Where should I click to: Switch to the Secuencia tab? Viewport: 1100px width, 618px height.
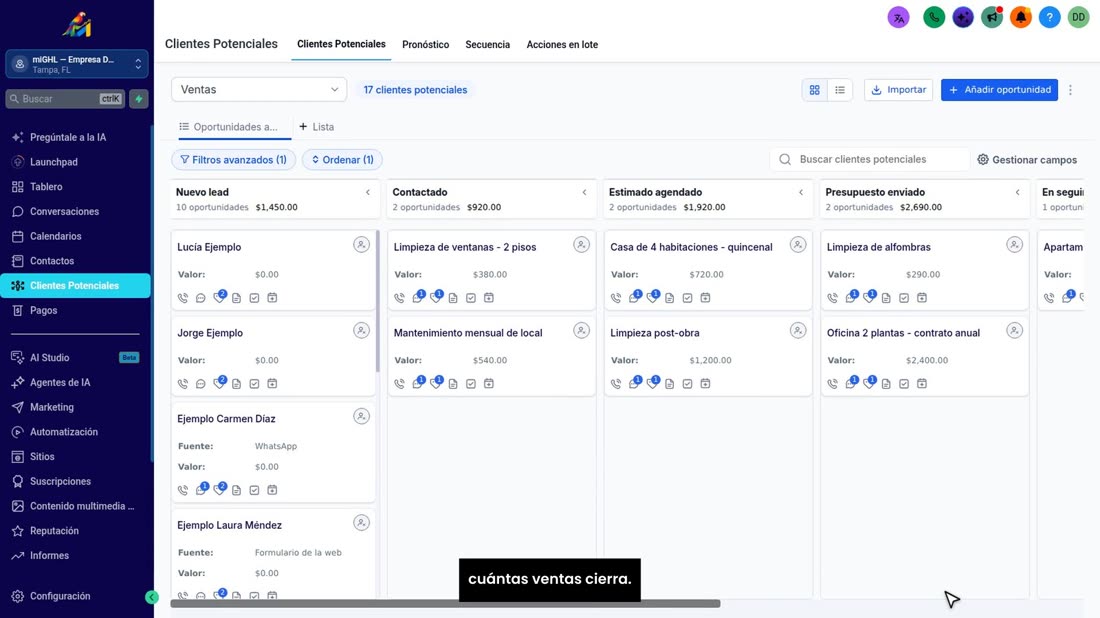point(488,45)
